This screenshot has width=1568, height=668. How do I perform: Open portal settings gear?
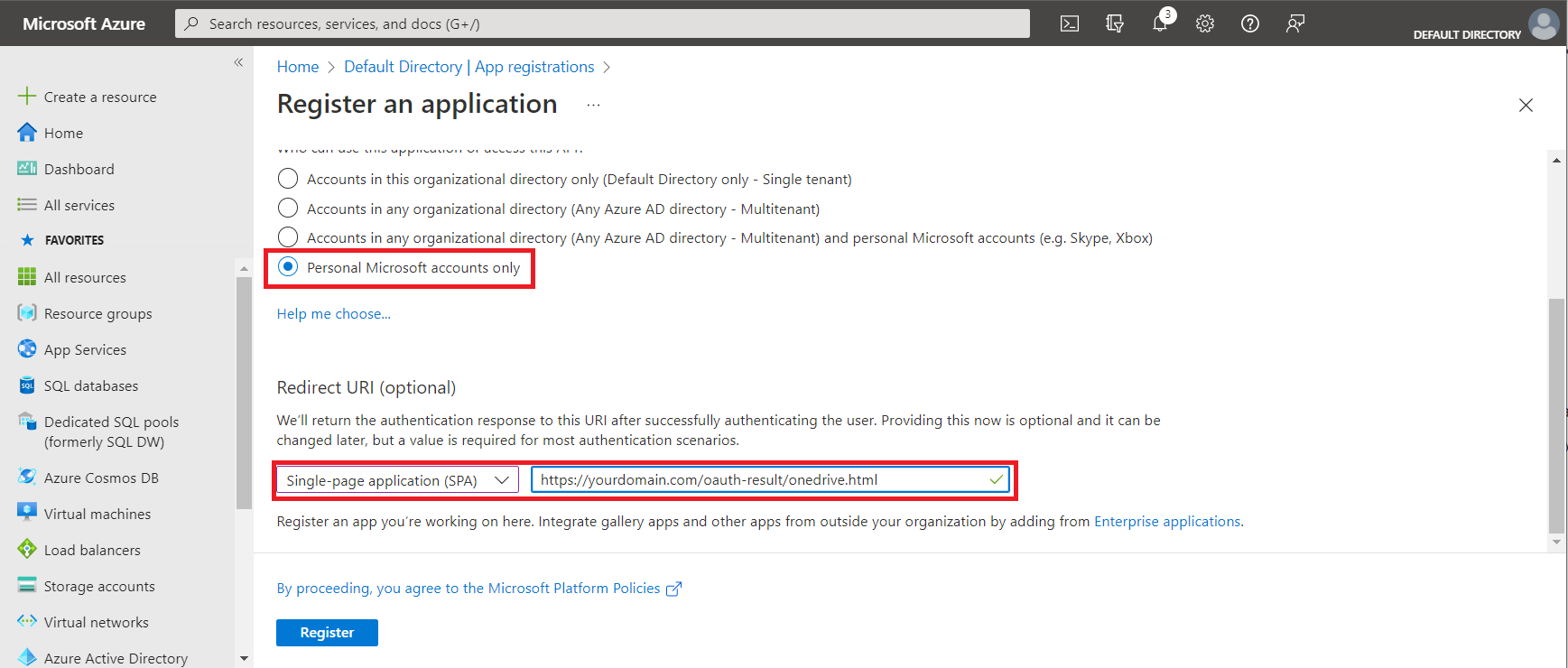[x=1205, y=23]
